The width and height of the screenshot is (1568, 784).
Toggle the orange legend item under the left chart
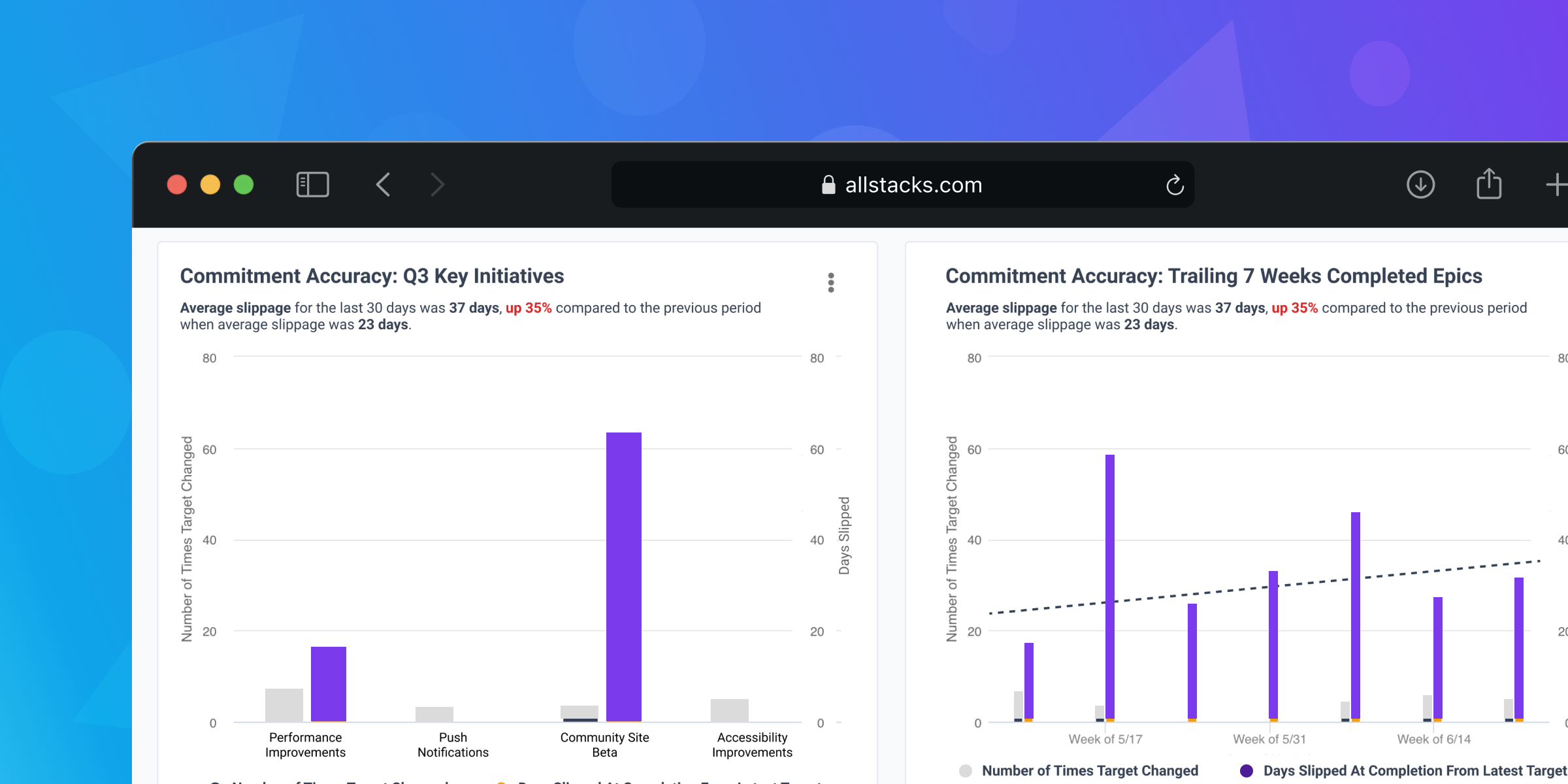[x=500, y=781]
